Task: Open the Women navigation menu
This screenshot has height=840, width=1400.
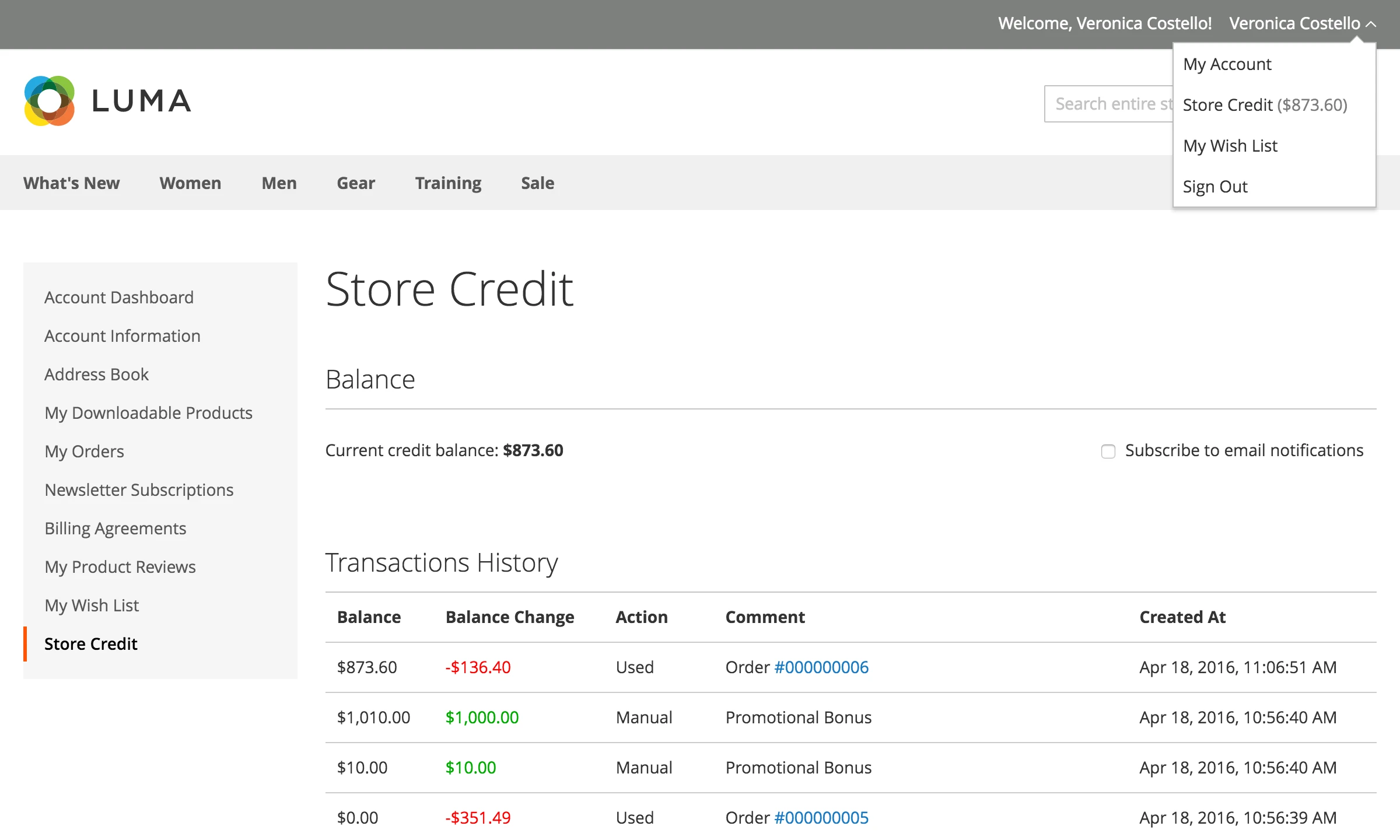Action: coord(190,183)
